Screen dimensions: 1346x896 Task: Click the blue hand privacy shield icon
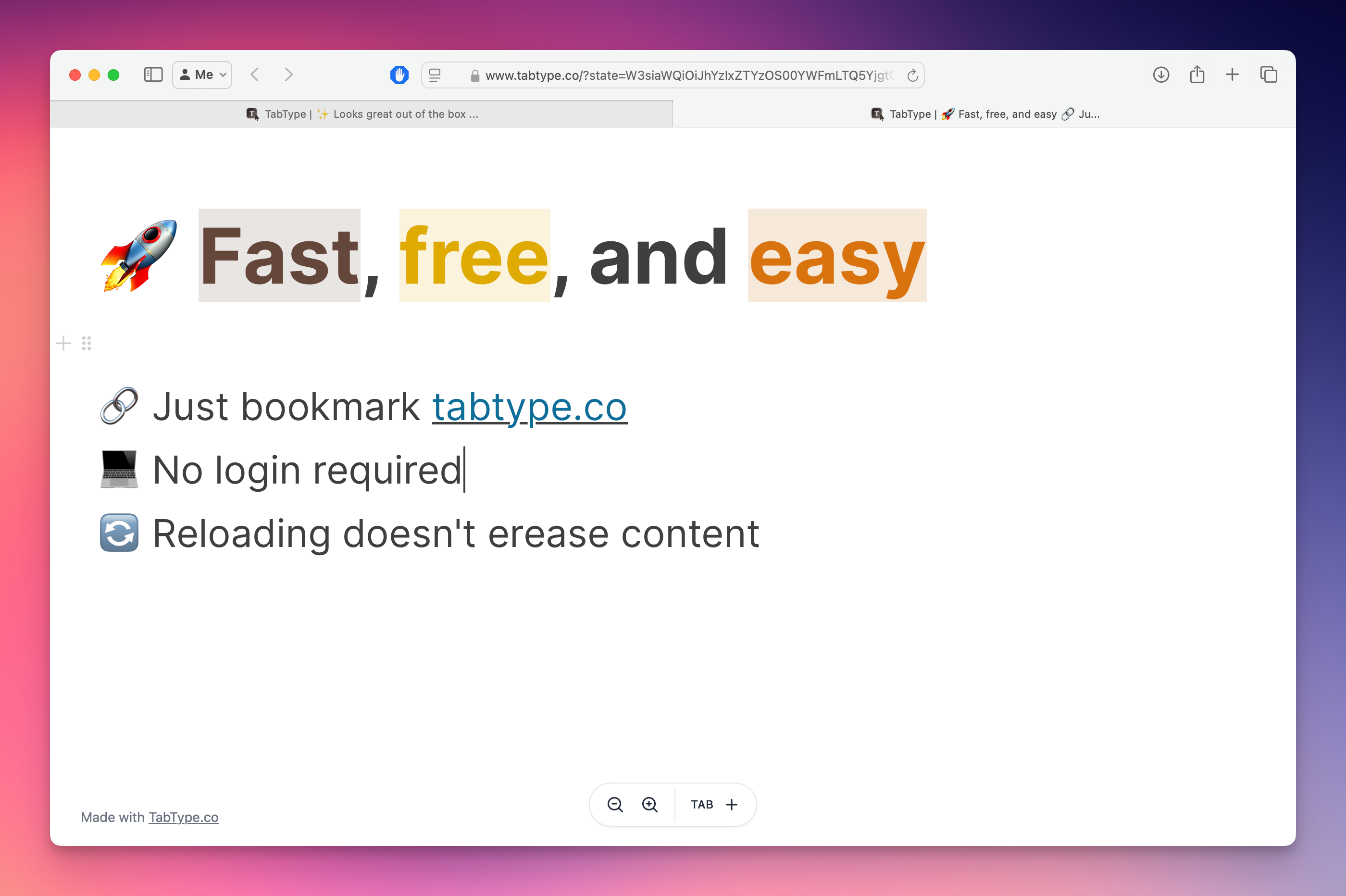tap(399, 75)
